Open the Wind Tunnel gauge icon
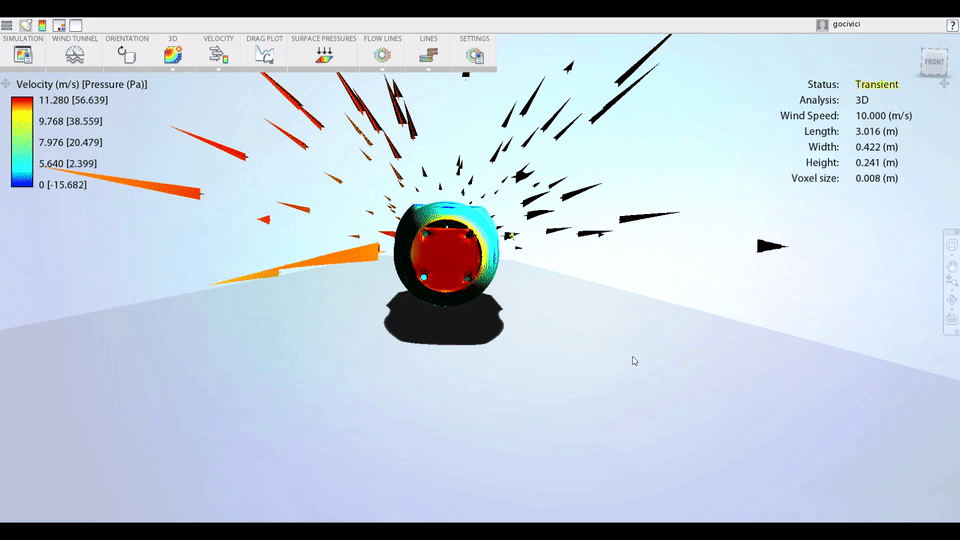The height and width of the screenshot is (540, 960). point(75,55)
